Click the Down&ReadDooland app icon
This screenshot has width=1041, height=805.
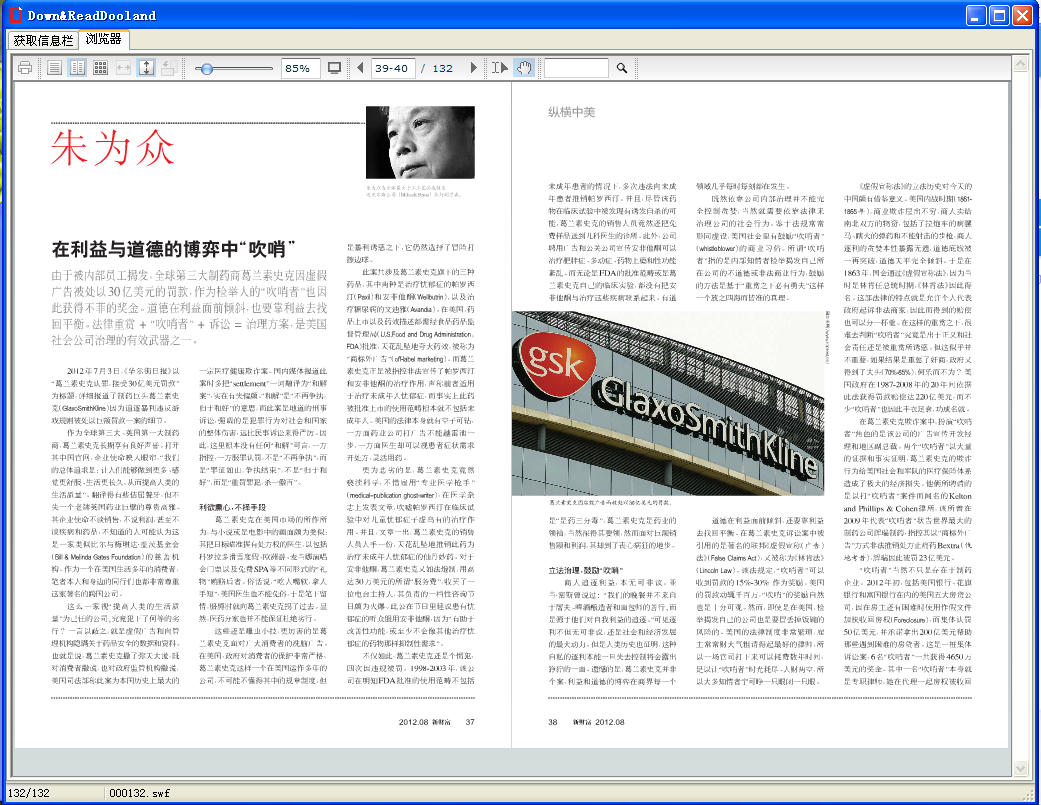click(15, 15)
